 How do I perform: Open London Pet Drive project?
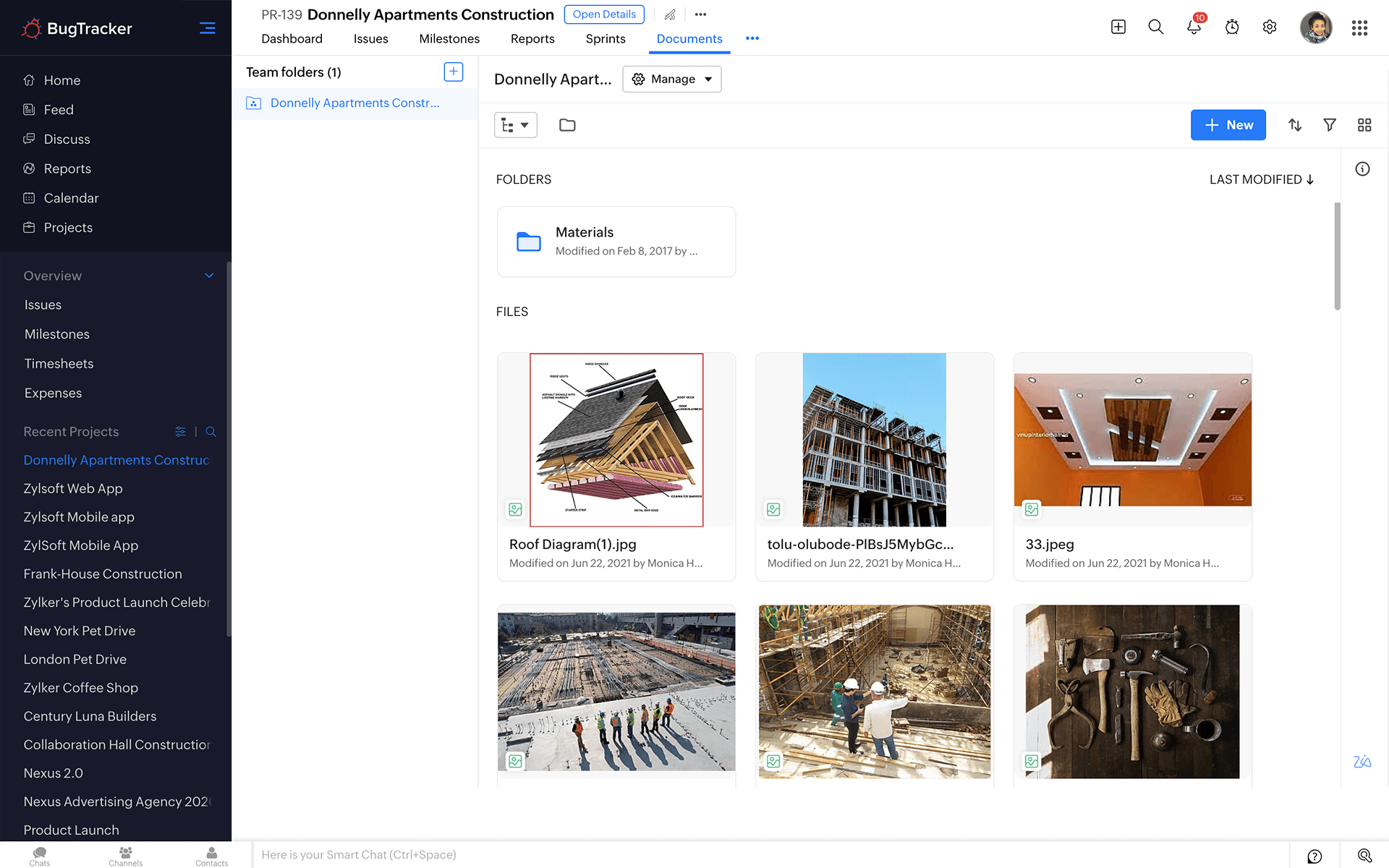75,660
